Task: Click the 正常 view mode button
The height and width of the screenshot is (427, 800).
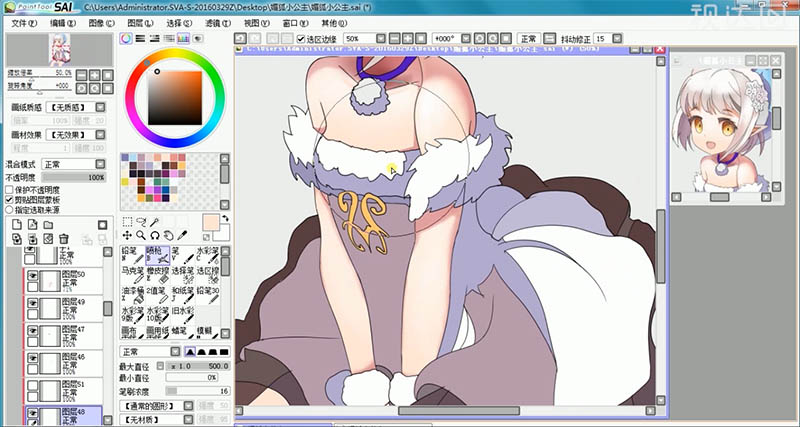Action: [x=529, y=39]
